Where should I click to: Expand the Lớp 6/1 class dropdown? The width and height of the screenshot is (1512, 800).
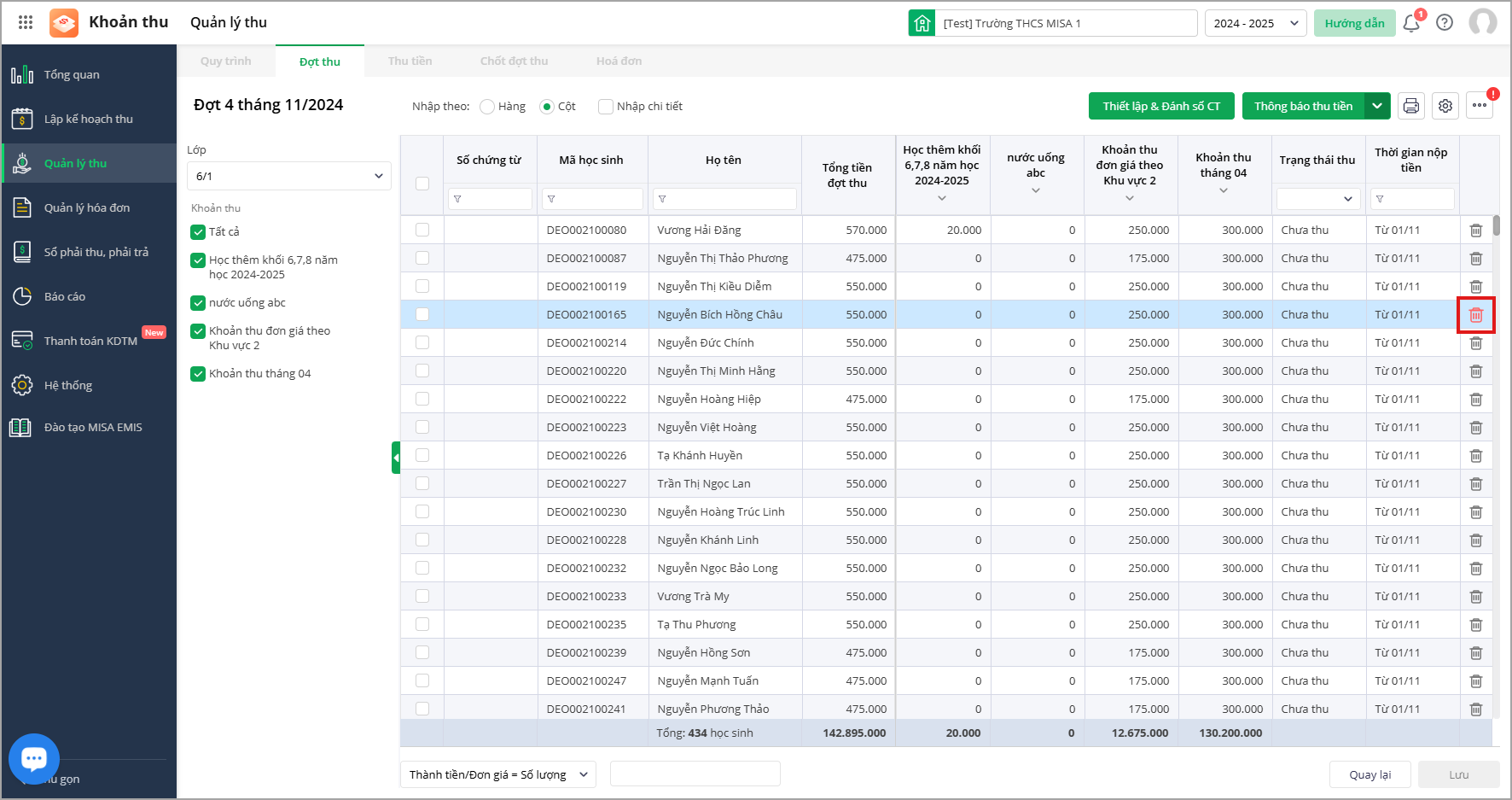(288, 176)
